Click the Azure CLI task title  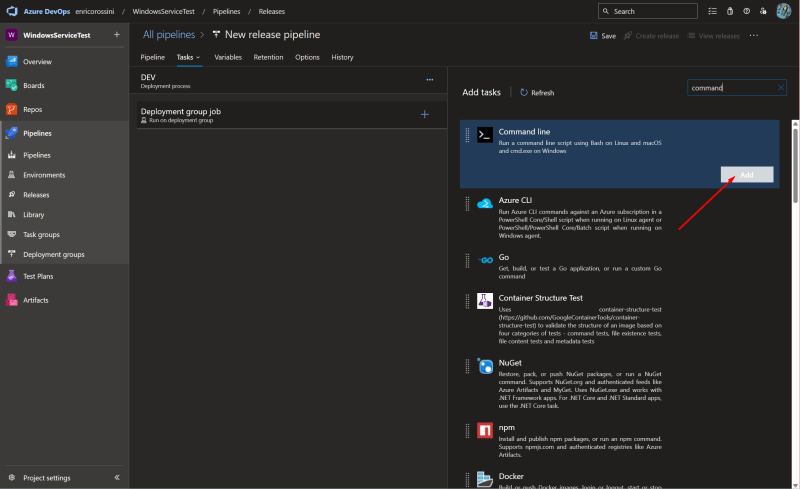tap(515, 201)
